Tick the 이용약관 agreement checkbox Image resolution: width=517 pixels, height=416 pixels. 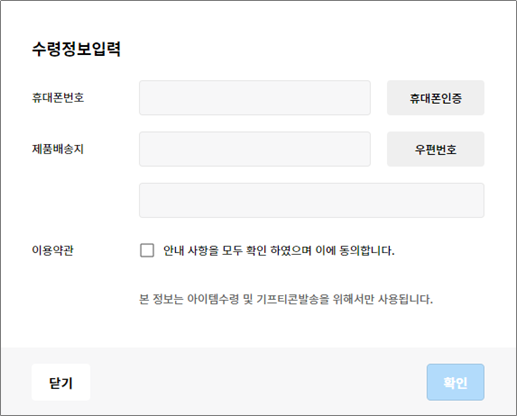tap(147, 250)
